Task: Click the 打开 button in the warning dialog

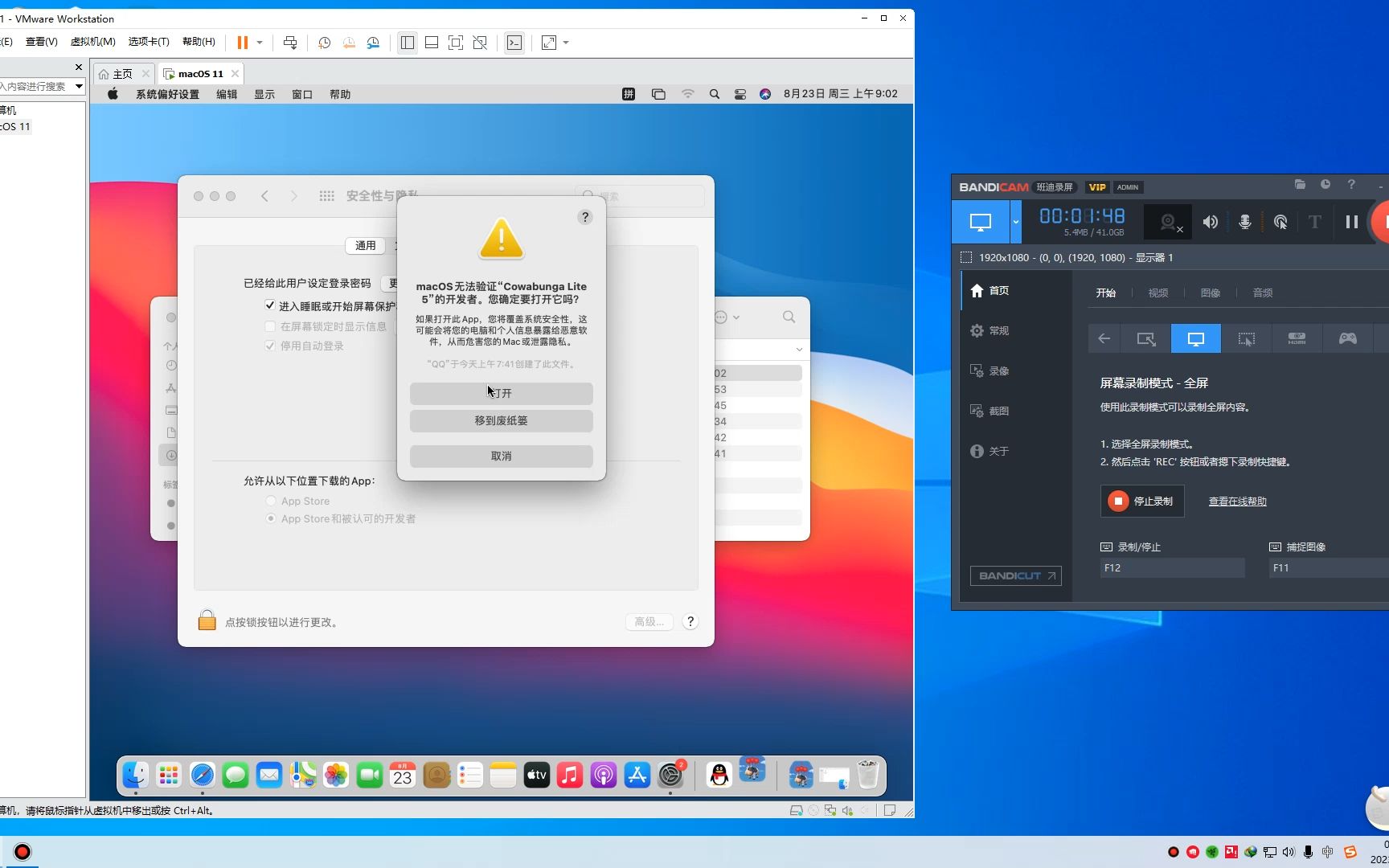Action: [501, 393]
